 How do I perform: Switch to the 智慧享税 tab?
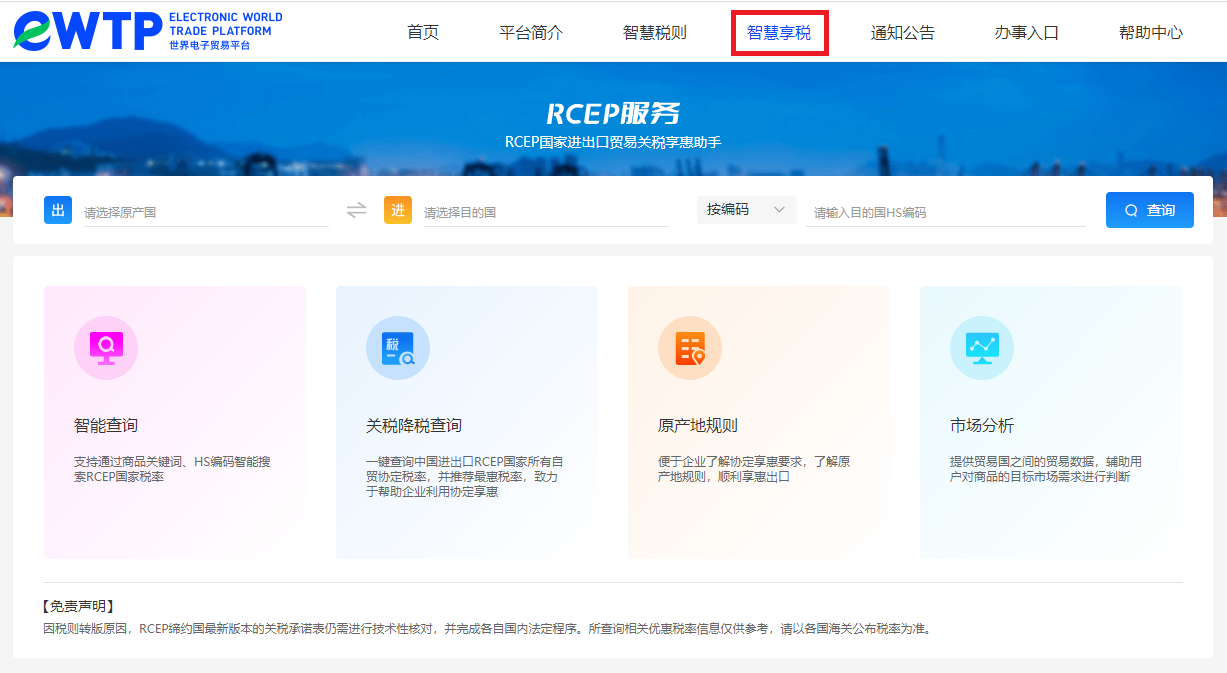779,31
